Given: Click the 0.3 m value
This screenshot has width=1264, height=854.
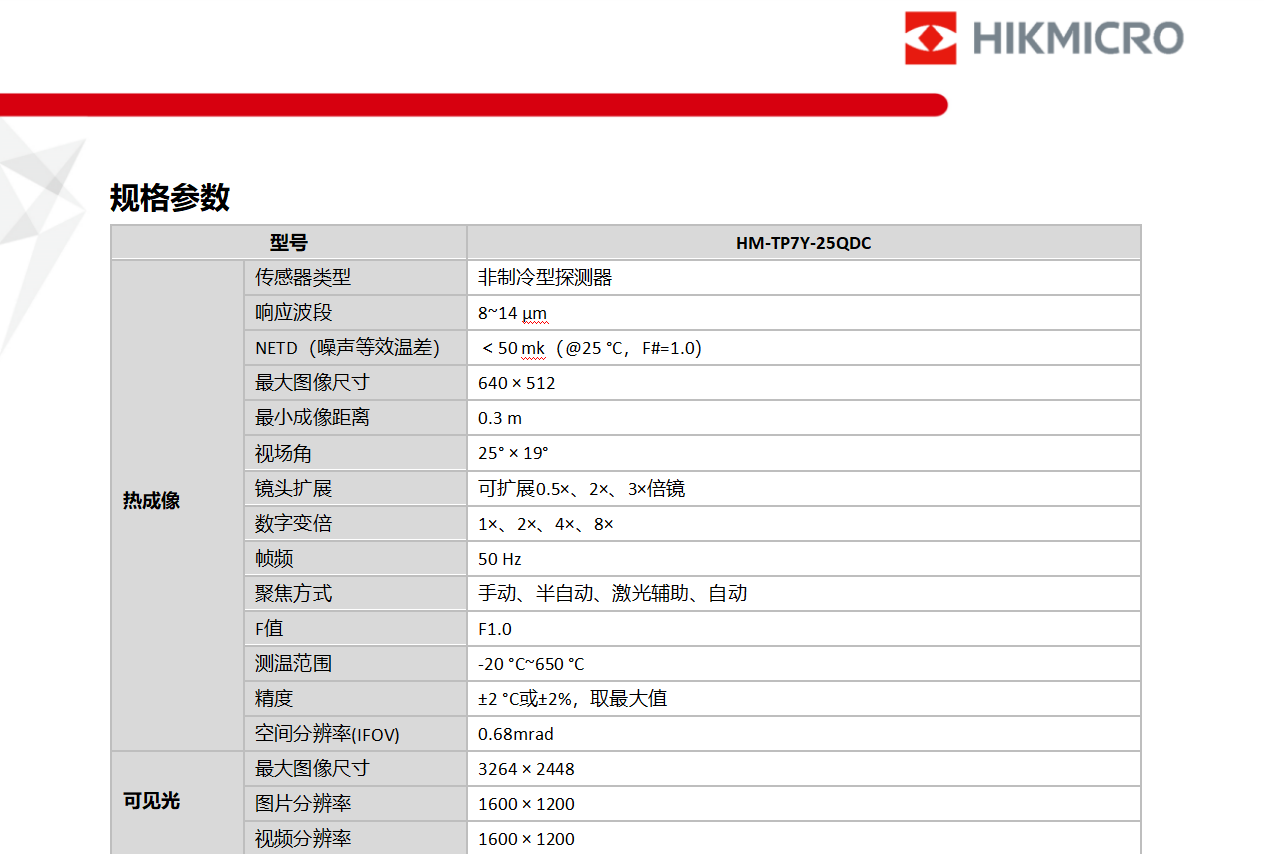Looking at the screenshot, I should 500,418.
